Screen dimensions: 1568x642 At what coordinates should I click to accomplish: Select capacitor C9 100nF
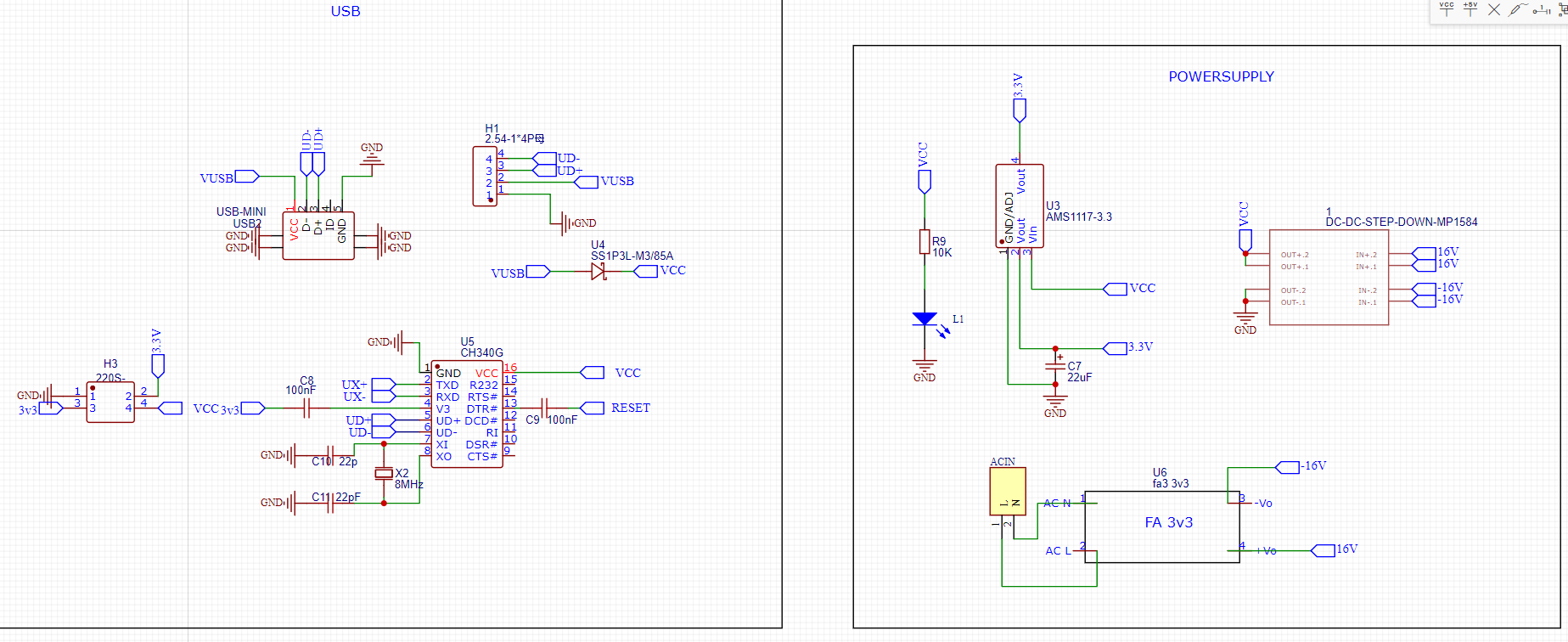click(545, 408)
